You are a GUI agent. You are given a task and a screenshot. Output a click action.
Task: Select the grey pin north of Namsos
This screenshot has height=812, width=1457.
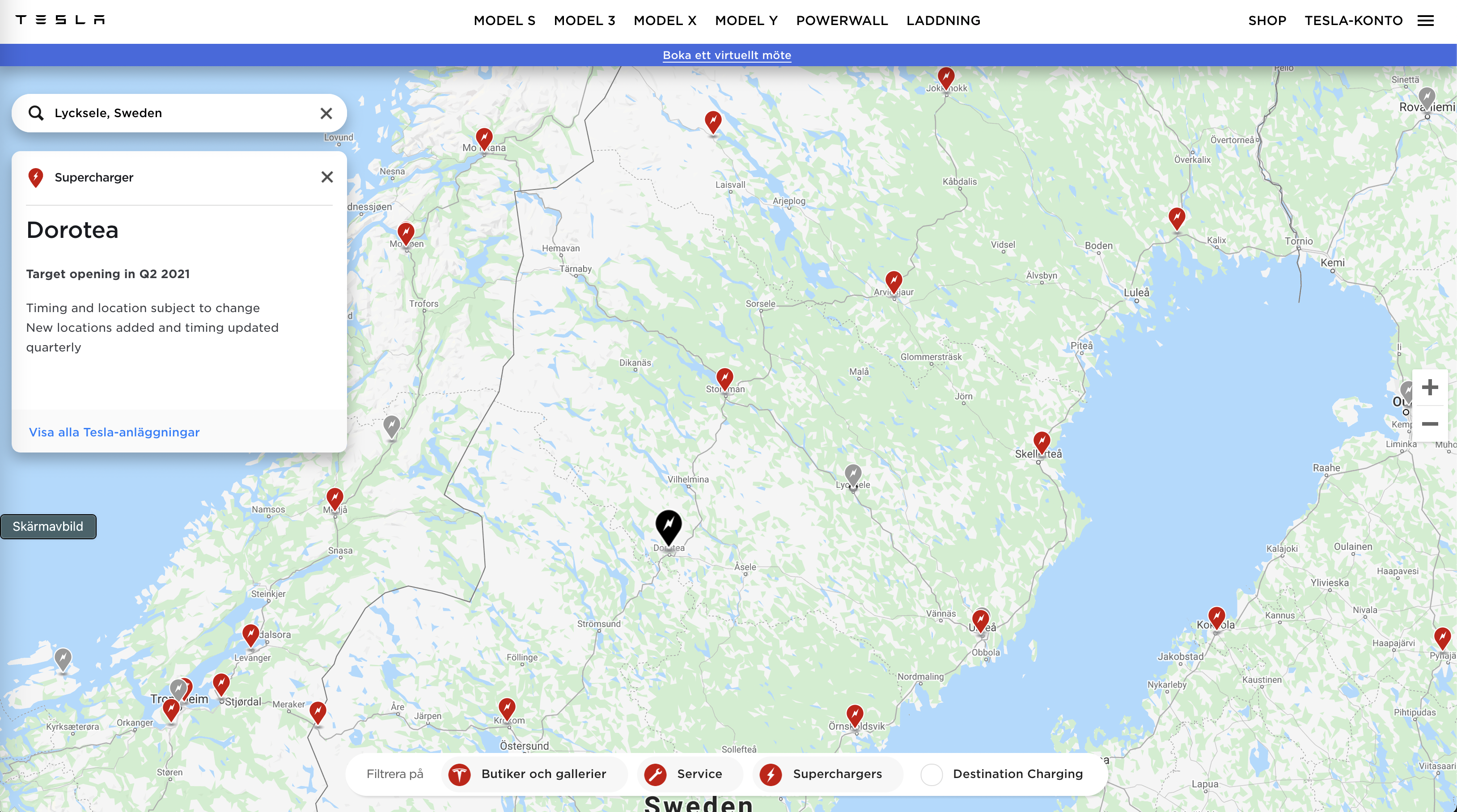pos(391,427)
